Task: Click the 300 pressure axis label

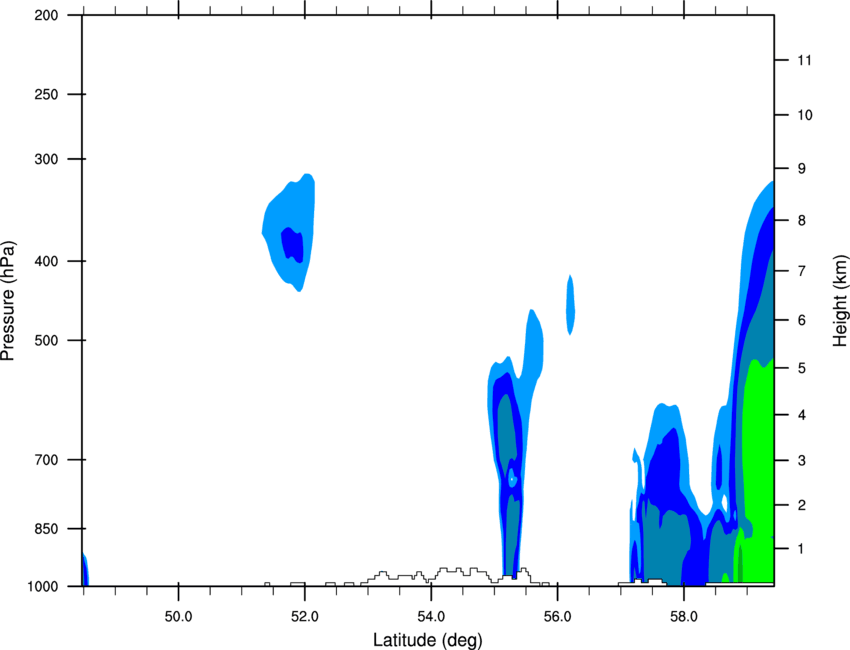Action: click(x=46, y=159)
